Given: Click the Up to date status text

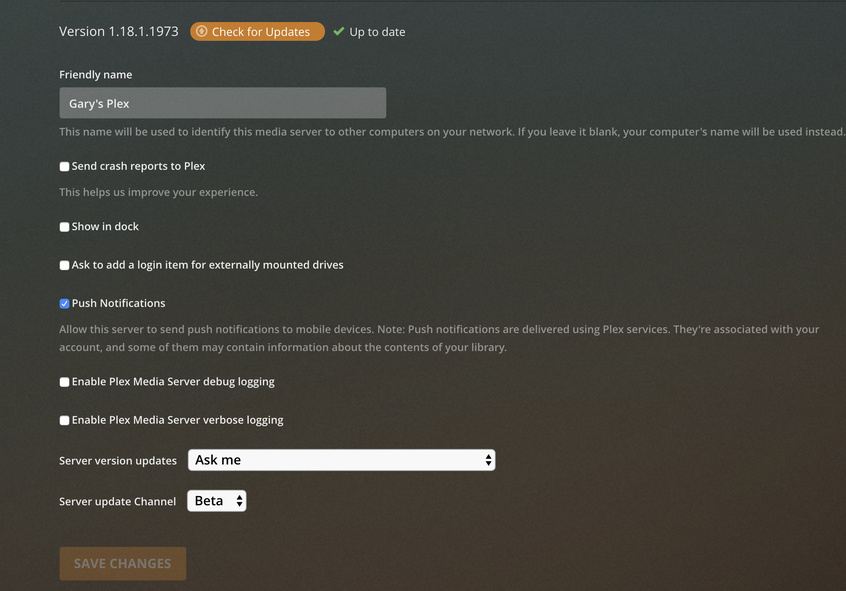Looking at the screenshot, I should tap(377, 32).
